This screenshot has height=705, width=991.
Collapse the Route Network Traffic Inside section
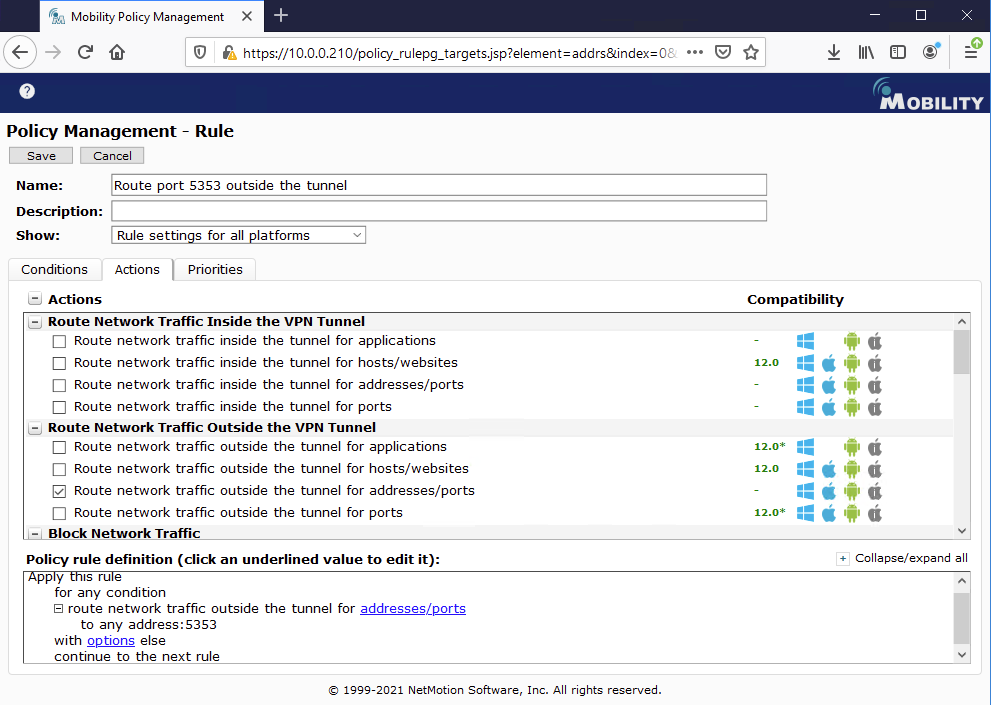[x=35, y=322]
